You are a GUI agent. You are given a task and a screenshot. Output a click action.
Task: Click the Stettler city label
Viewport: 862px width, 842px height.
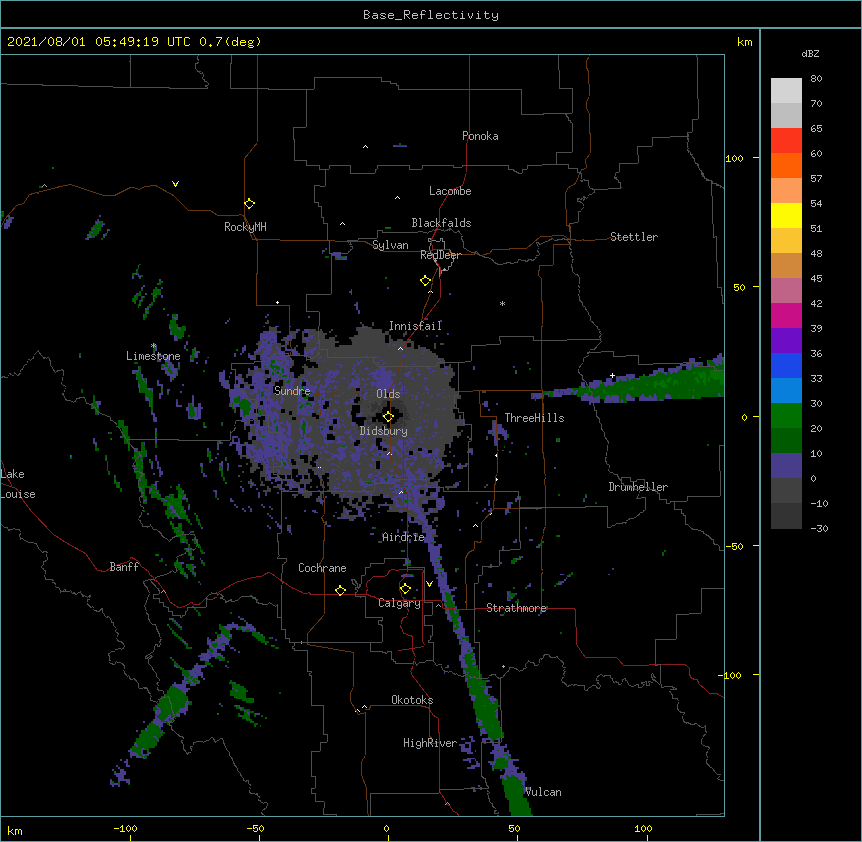[634, 237]
